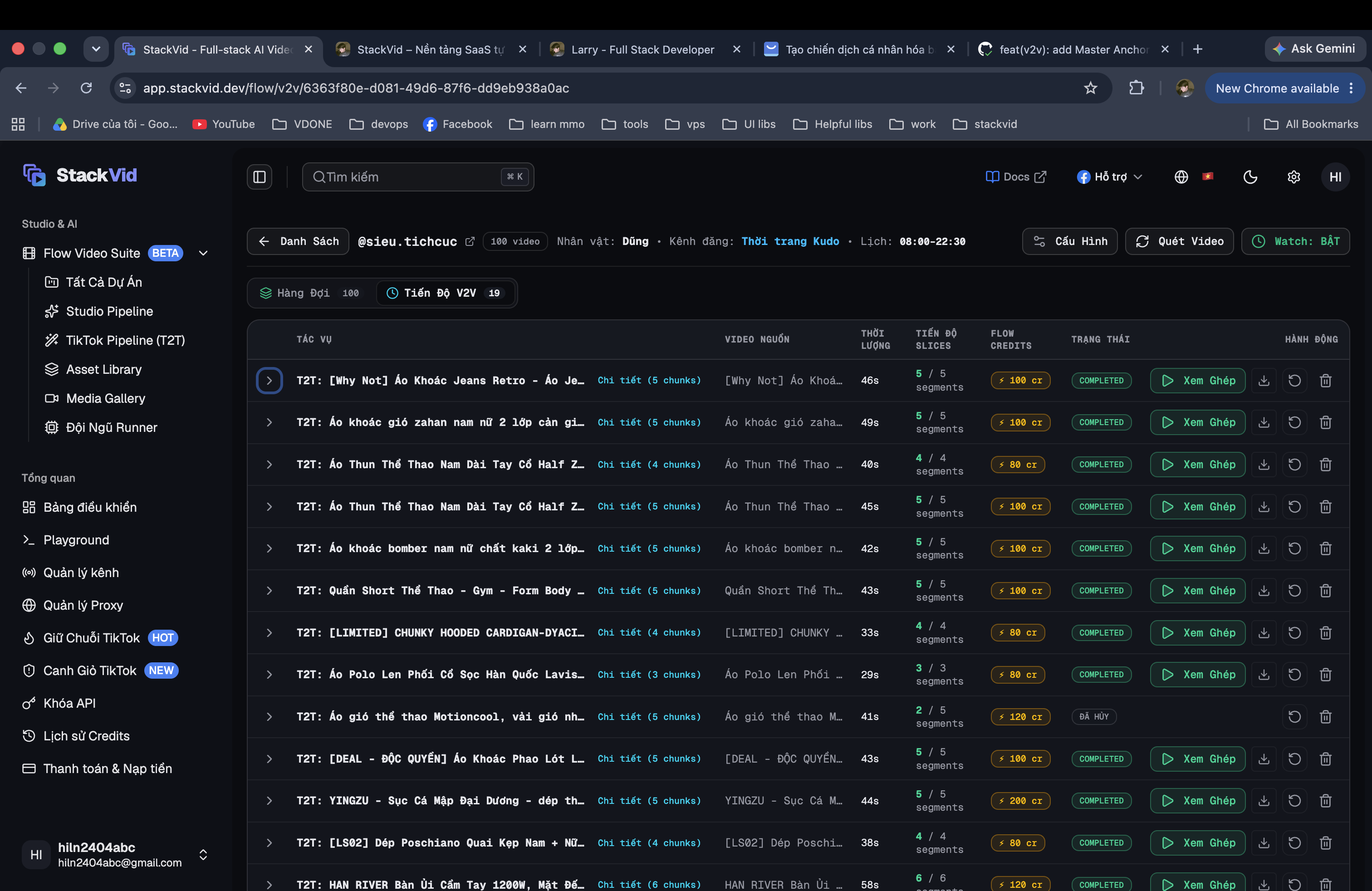The width and height of the screenshot is (1372, 891).
Task: Open Docs link
Action: (x=1016, y=177)
